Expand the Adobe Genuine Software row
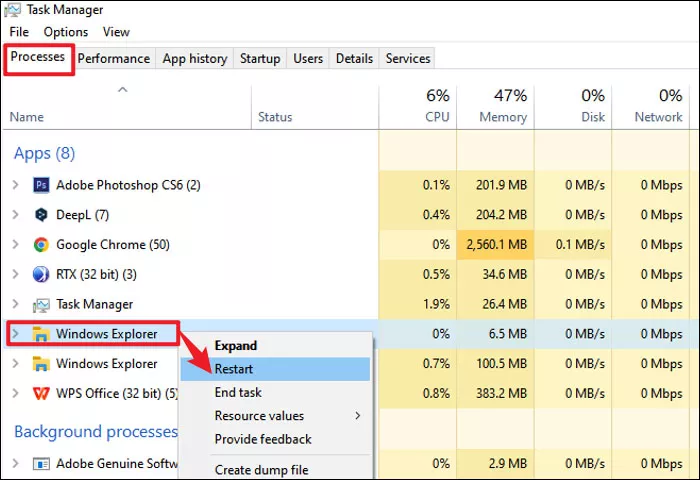 (x=16, y=463)
